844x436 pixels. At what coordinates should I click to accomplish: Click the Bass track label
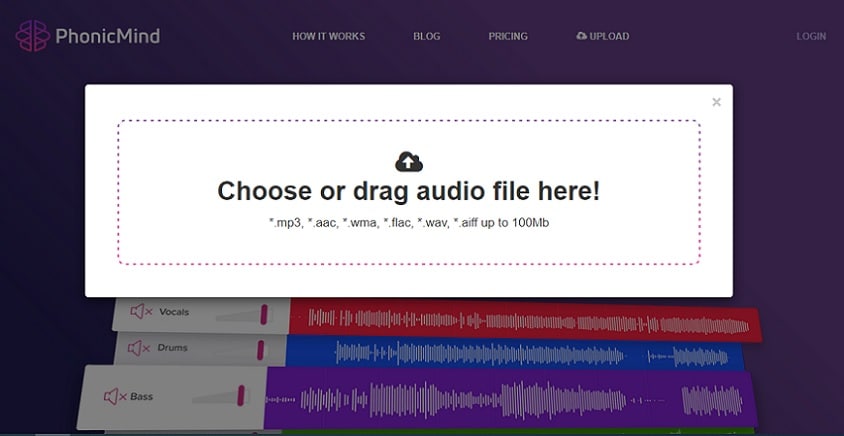click(x=142, y=397)
